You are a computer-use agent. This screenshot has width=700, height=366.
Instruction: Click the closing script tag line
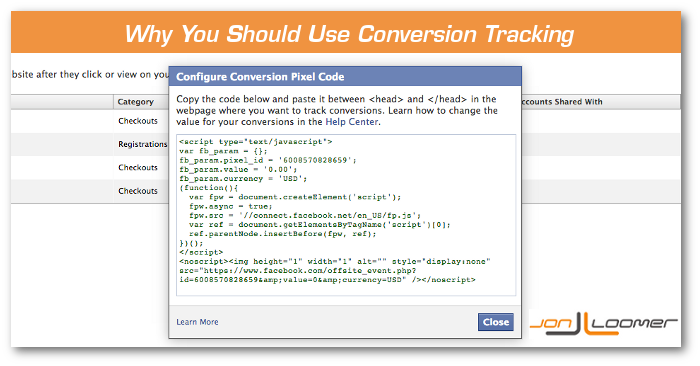tap(201, 252)
